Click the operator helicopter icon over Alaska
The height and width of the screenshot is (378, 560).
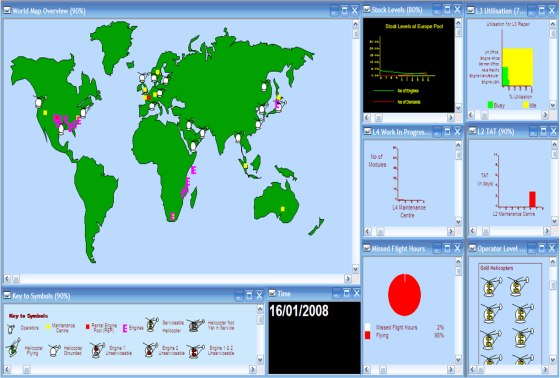[x=39, y=102]
